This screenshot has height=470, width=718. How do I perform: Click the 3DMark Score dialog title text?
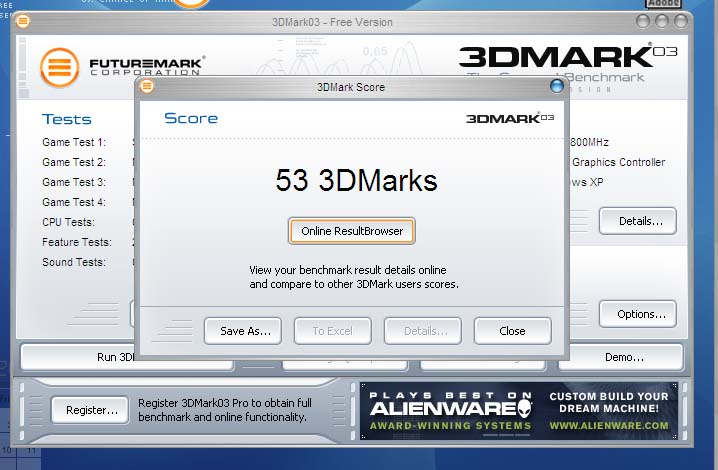[351, 87]
